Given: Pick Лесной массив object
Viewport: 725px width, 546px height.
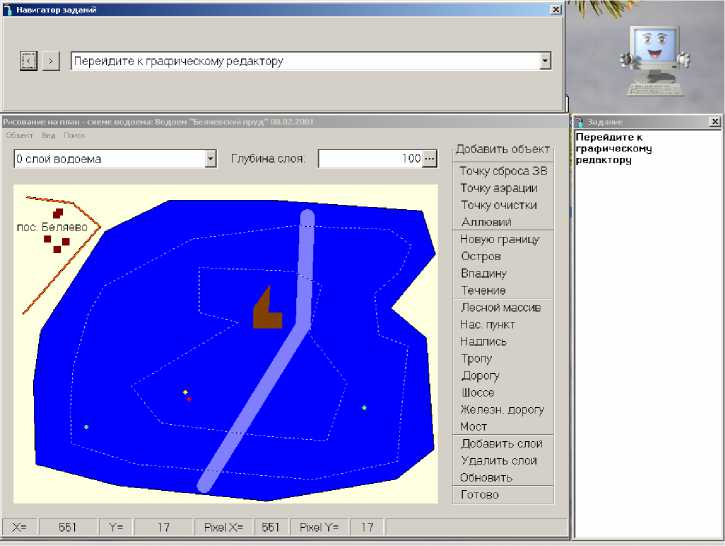Looking at the screenshot, I should pos(500,308).
